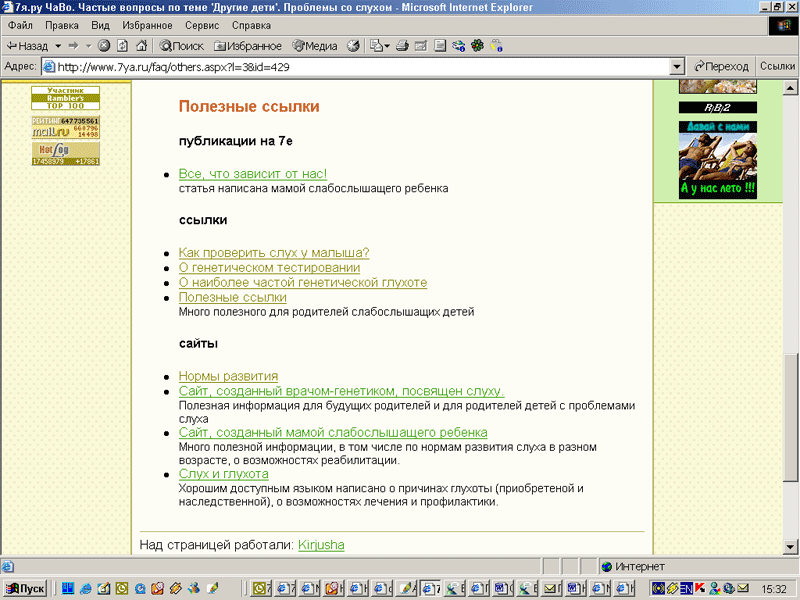Click the Refresh page icon

[121, 46]
